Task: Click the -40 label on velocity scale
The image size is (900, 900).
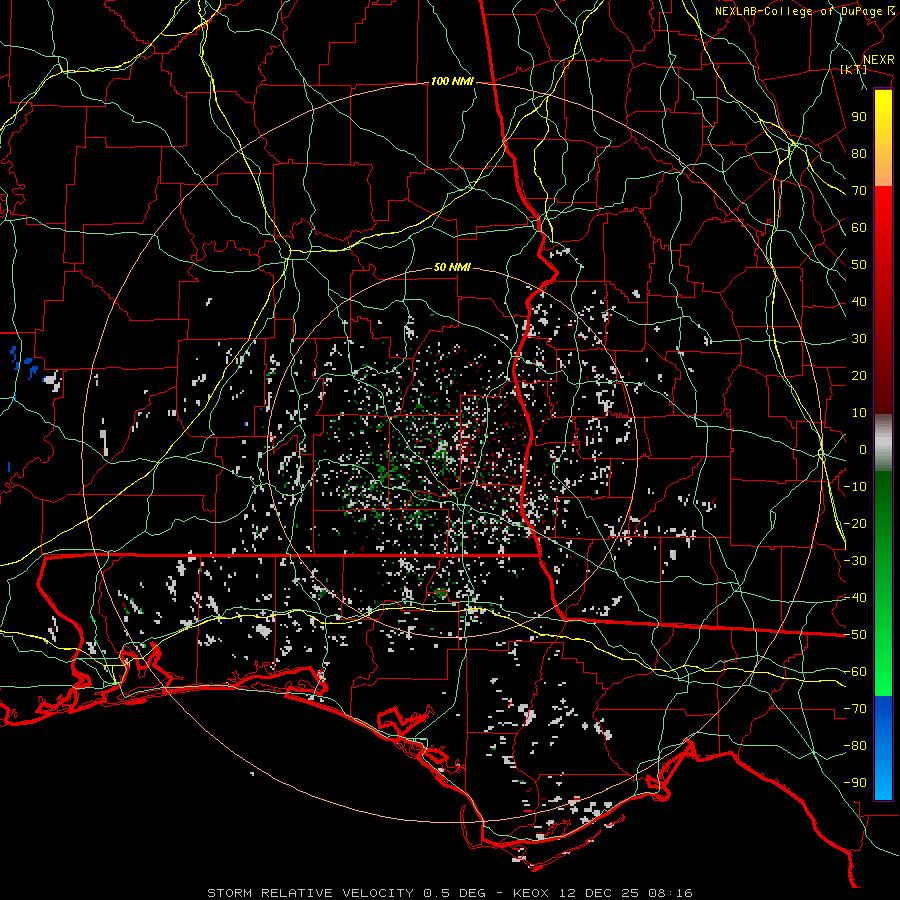Action: [855, 598]
